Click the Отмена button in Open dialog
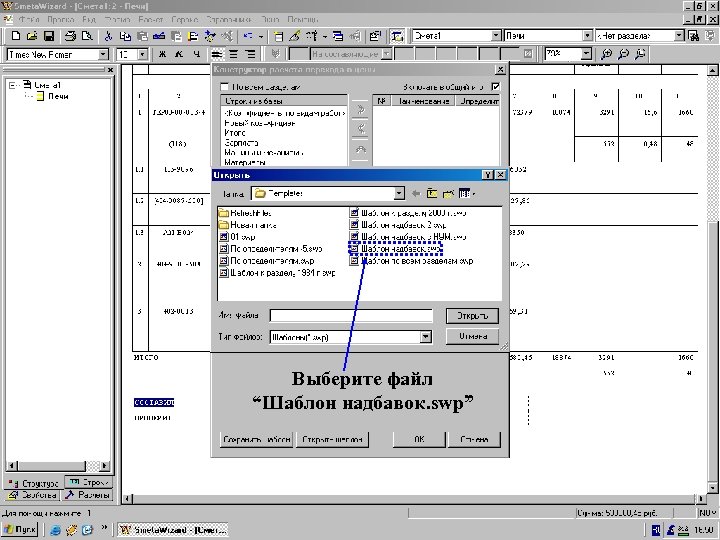 coord(472,336)
